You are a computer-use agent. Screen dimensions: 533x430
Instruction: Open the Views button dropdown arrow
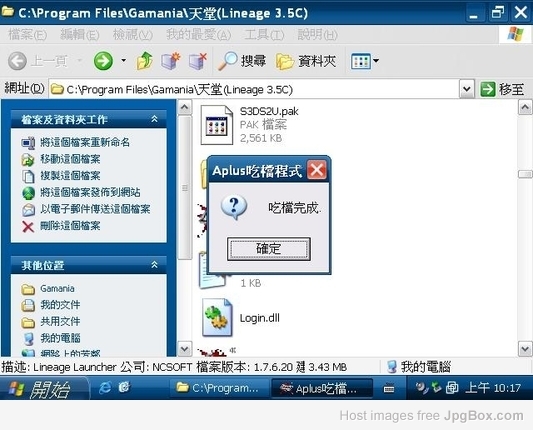click(376, 61)
